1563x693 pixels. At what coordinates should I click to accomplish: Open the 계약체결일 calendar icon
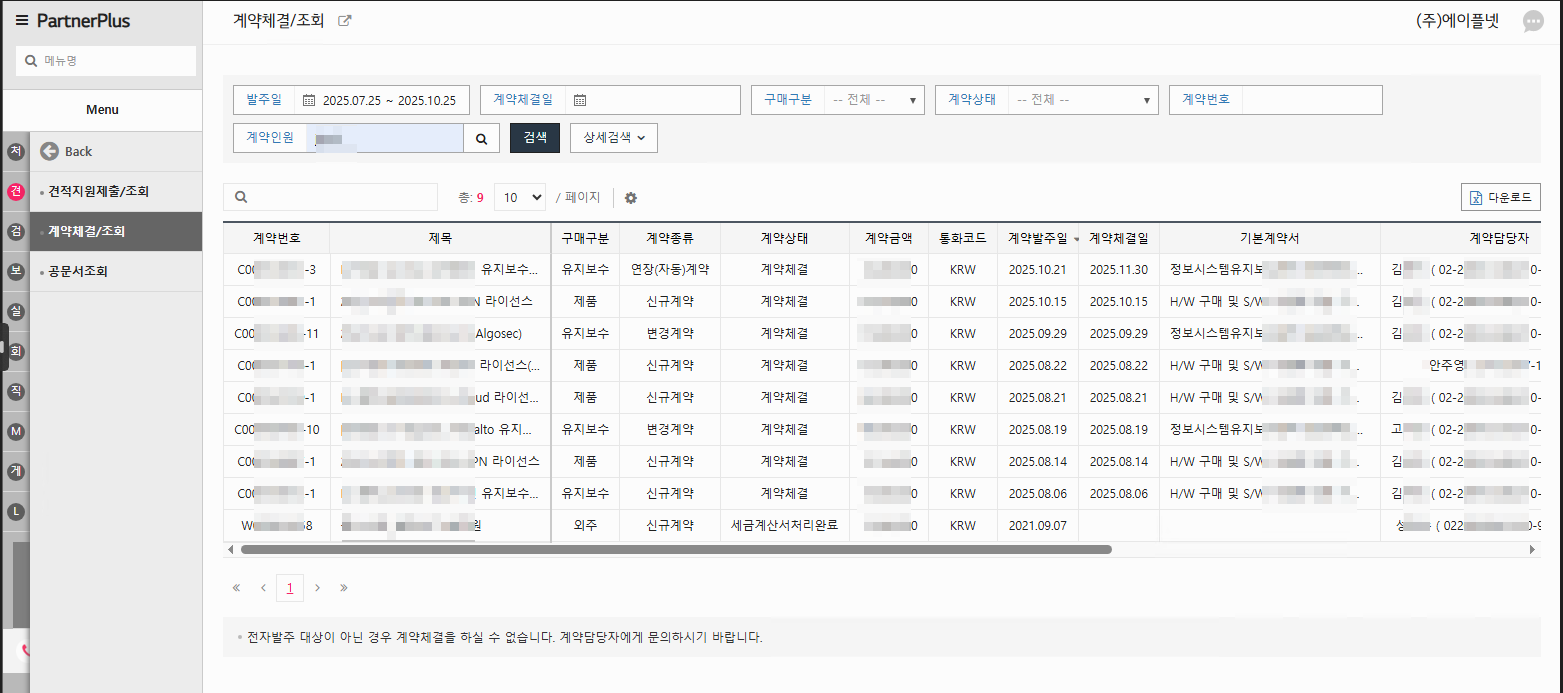(580, 100)
